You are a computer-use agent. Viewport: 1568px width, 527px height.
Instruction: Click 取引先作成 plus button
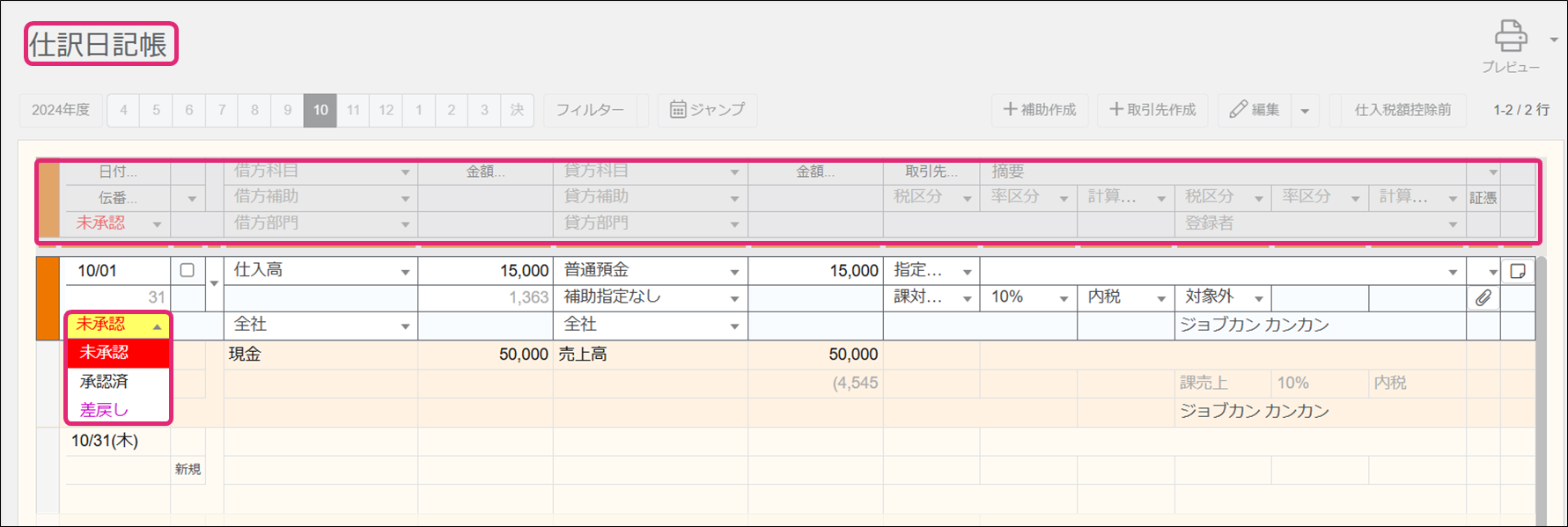point(1152,110)
